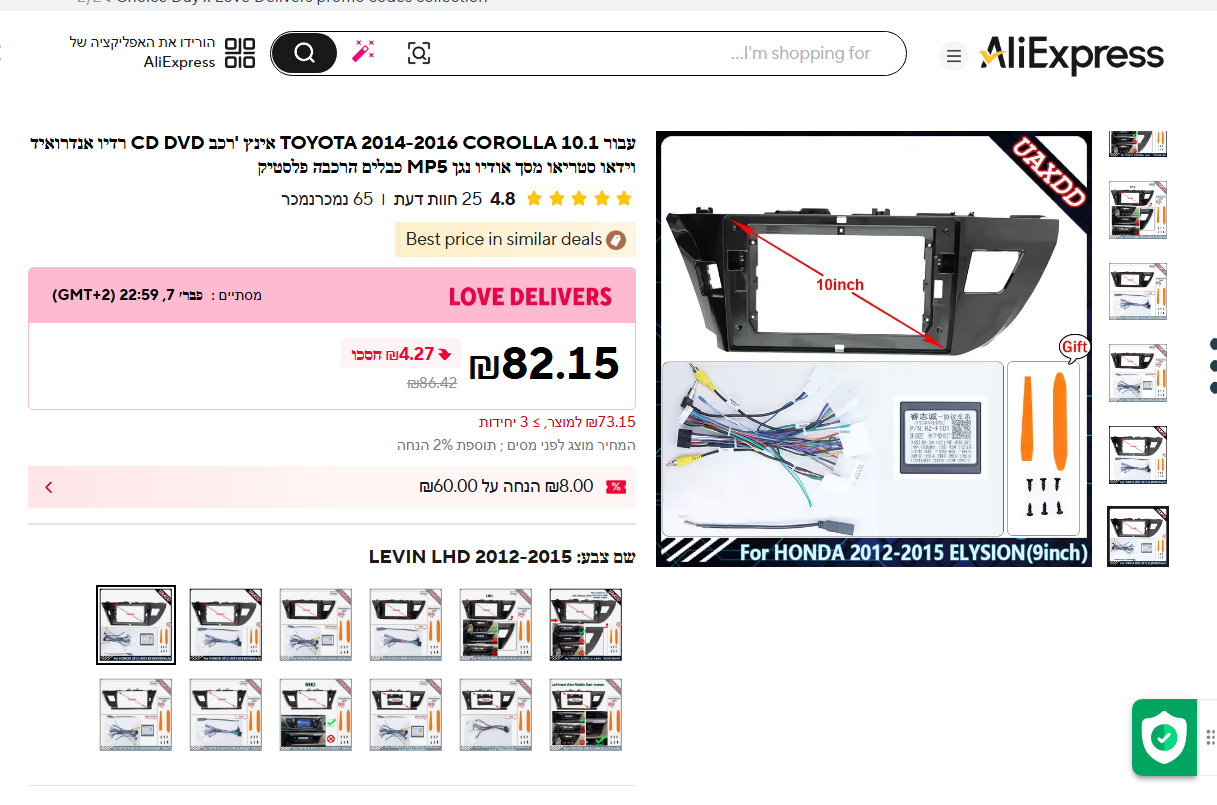Open the LOVE DELIVERS promotion banner
This screenshot has height=805, width=1217.
332,295
